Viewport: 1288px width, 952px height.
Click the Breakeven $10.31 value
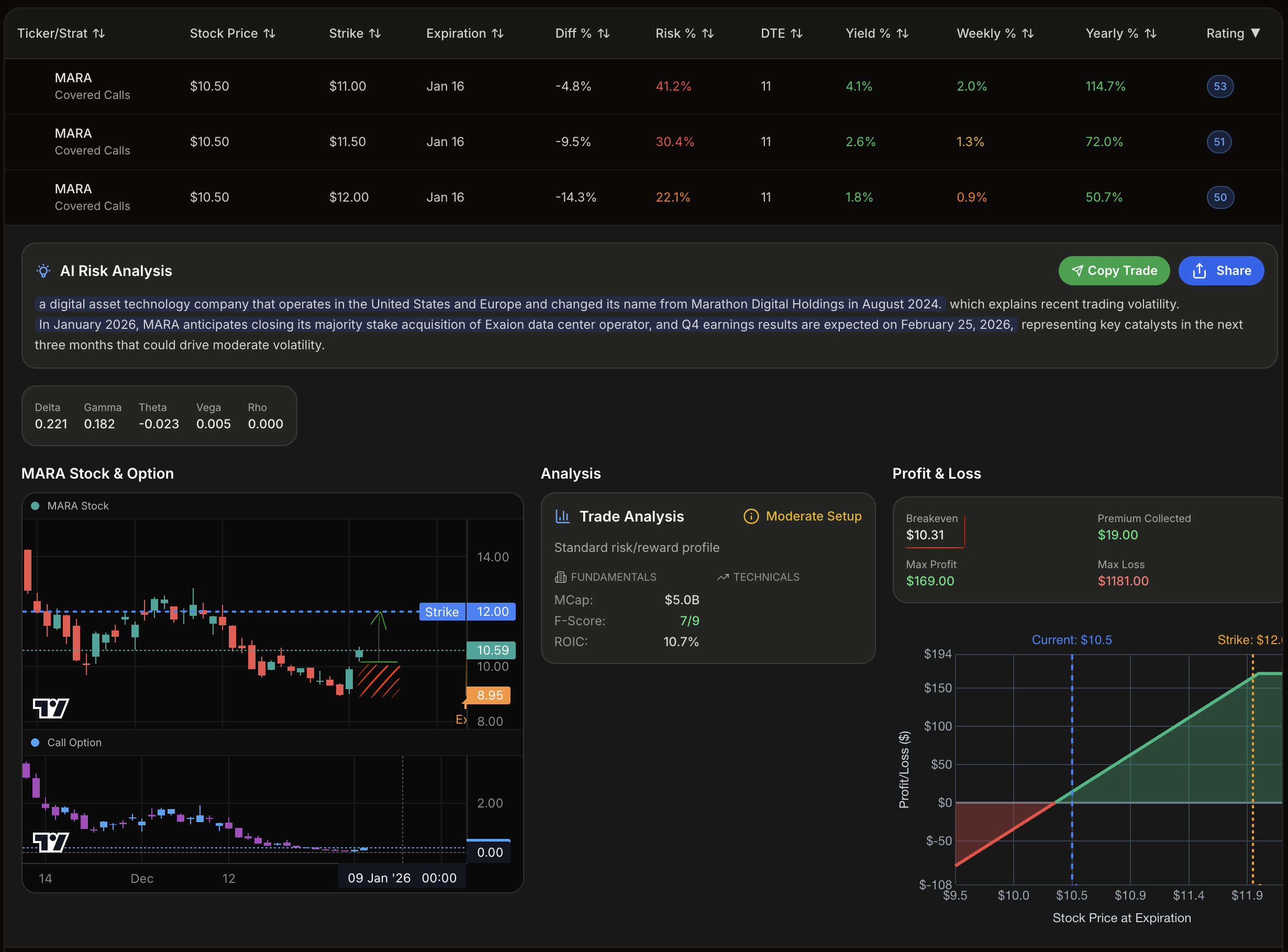coord(925,535)
